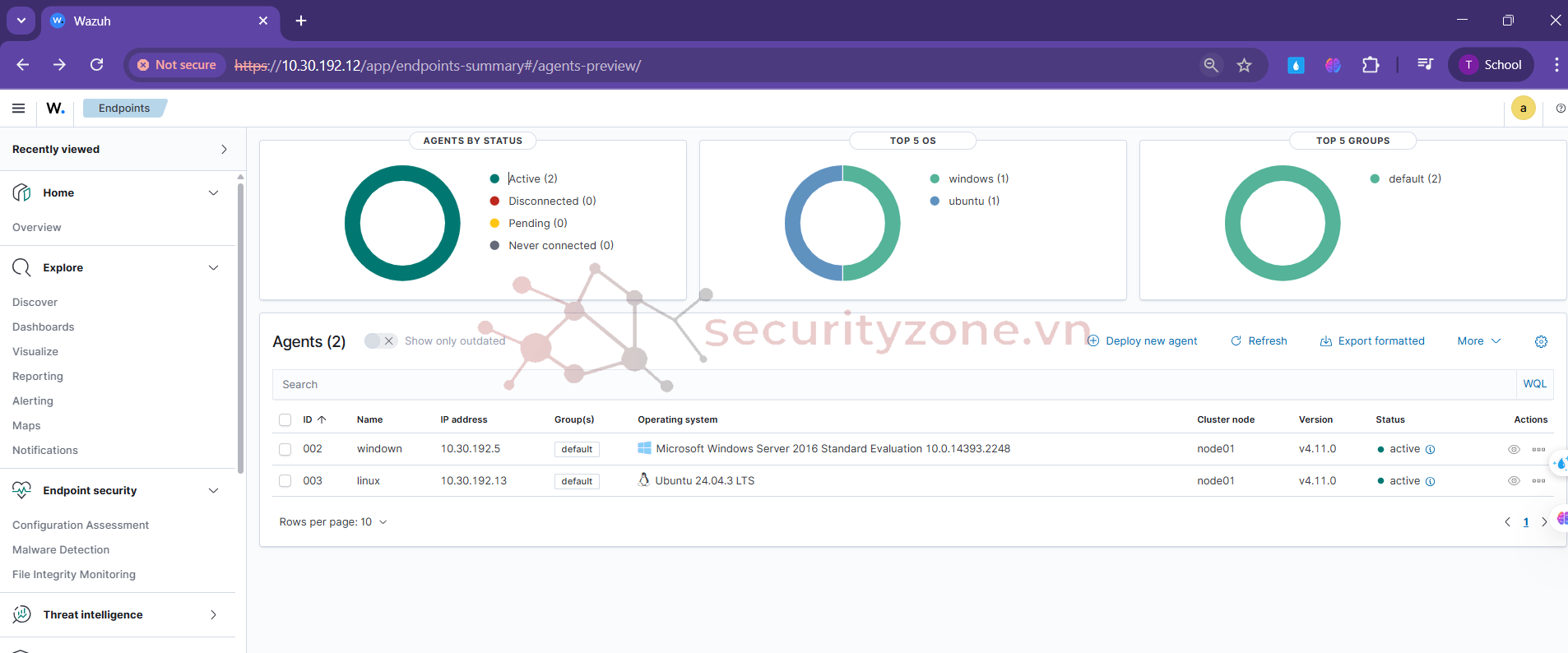1568x653 pixels.
Task: Open more actions dots for agent 002
Action: coord(1538,449)
